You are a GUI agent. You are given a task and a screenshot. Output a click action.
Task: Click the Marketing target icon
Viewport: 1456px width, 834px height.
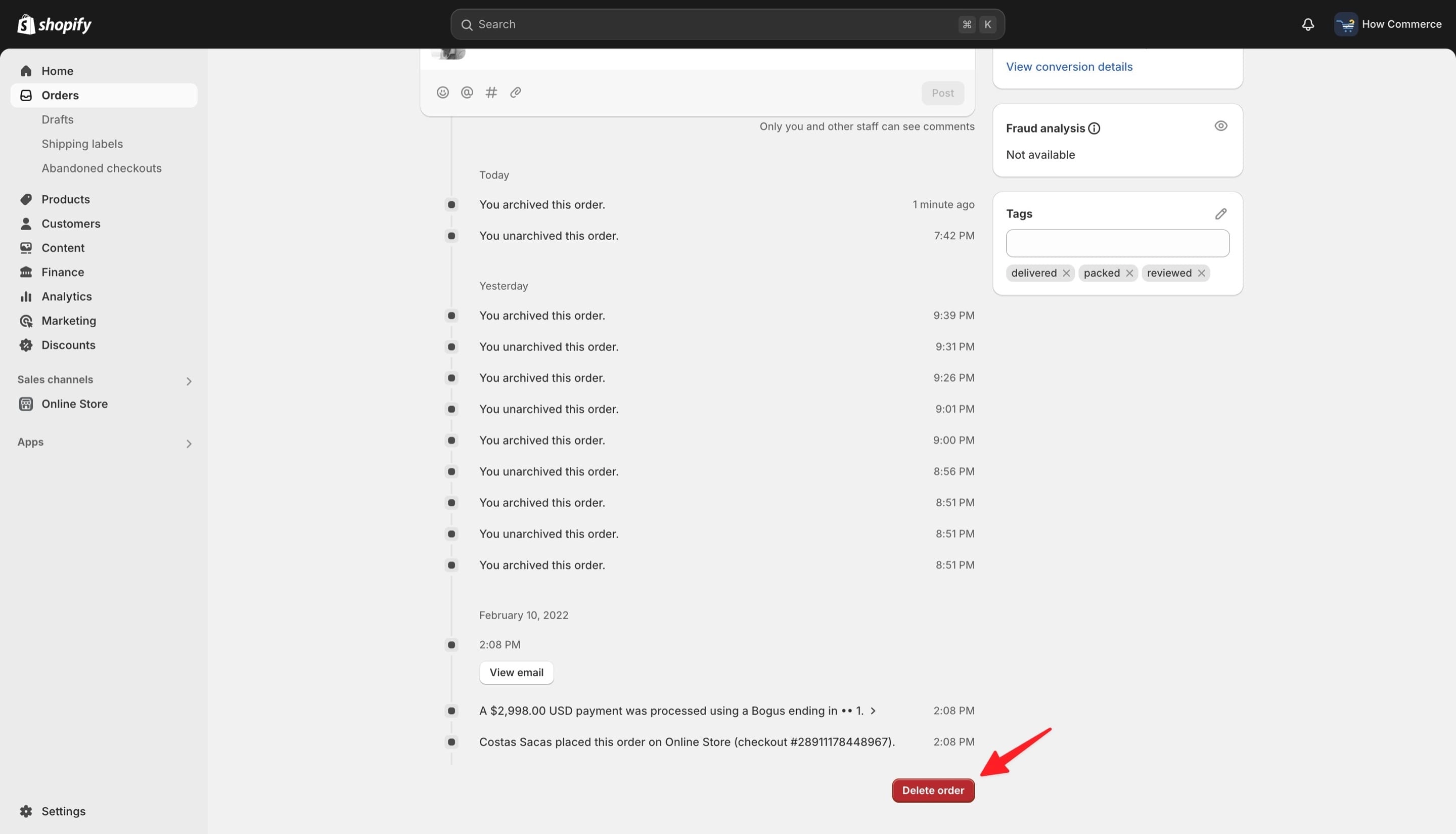(26, 321)
